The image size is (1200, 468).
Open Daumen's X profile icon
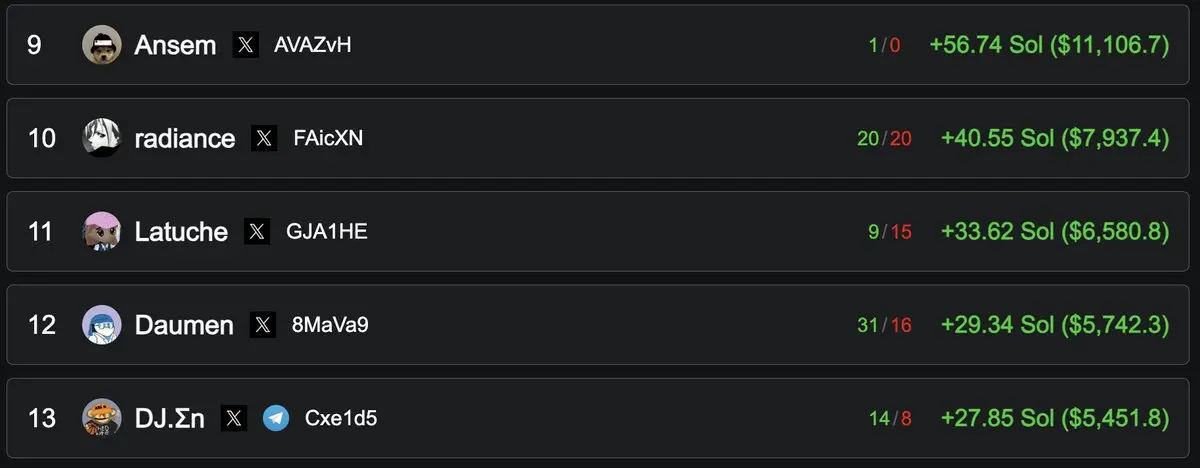tap(262, 325)
